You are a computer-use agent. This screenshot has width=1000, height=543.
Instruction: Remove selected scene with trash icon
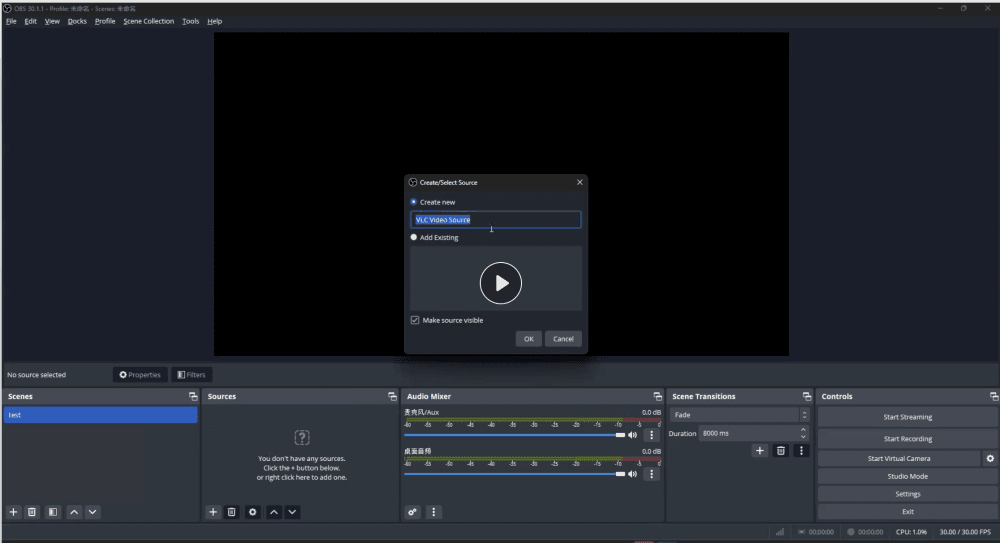pos(32,512)
